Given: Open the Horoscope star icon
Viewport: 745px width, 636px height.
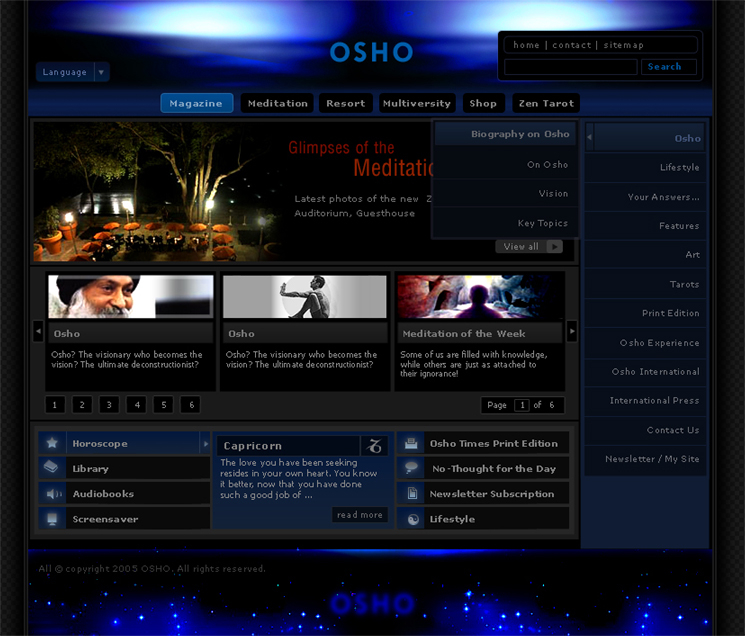Looking at the screenshot, I should click(52, 443).
